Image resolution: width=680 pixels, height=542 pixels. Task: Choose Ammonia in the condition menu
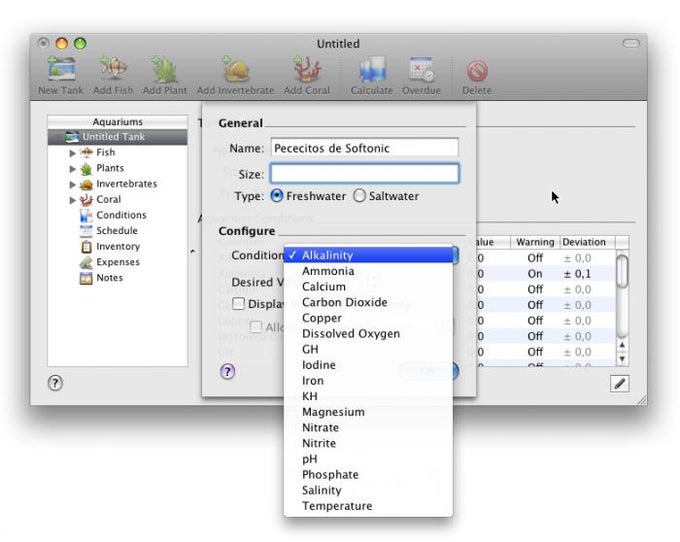[368, 271]
